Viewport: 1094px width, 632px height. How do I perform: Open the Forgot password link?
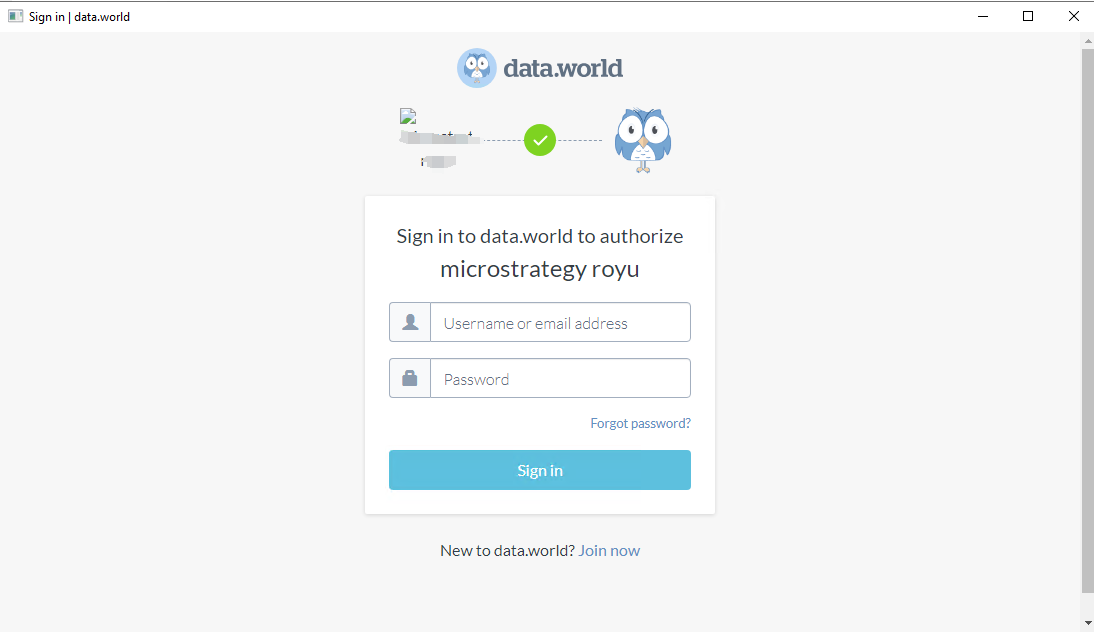[x=640, y=423]
